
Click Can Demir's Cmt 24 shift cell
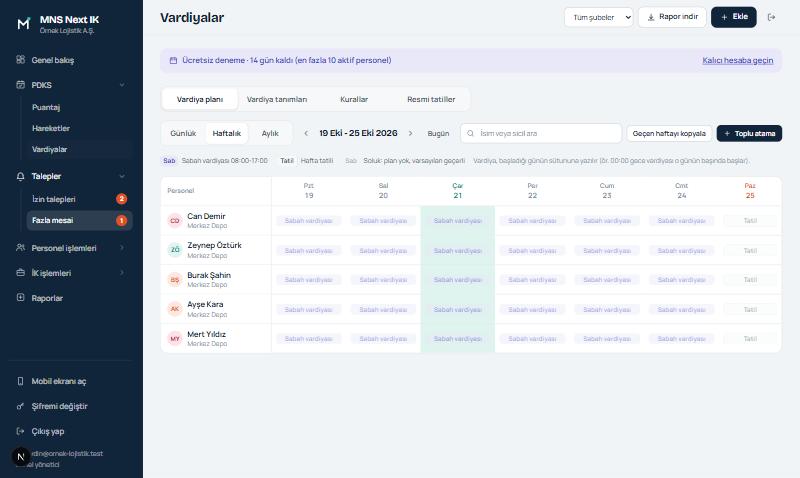point(681,220)
